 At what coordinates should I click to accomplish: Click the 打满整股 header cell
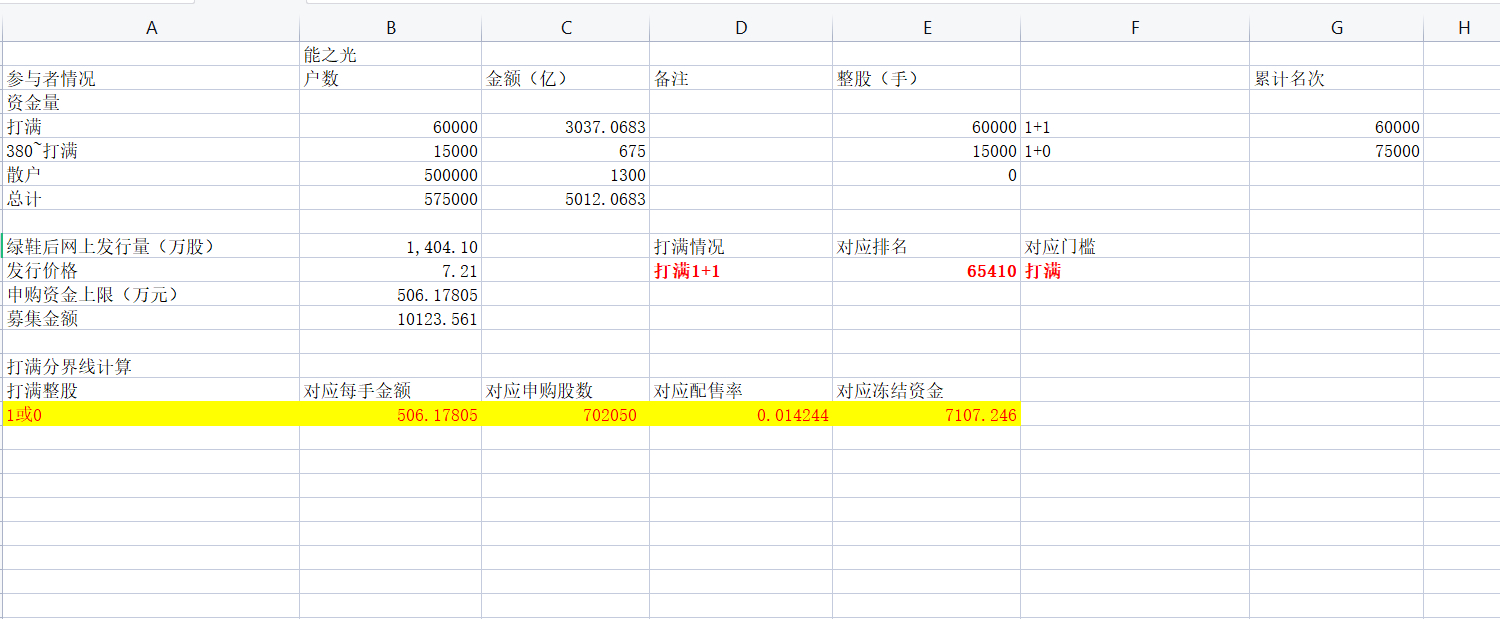click(x=151, y=391)
